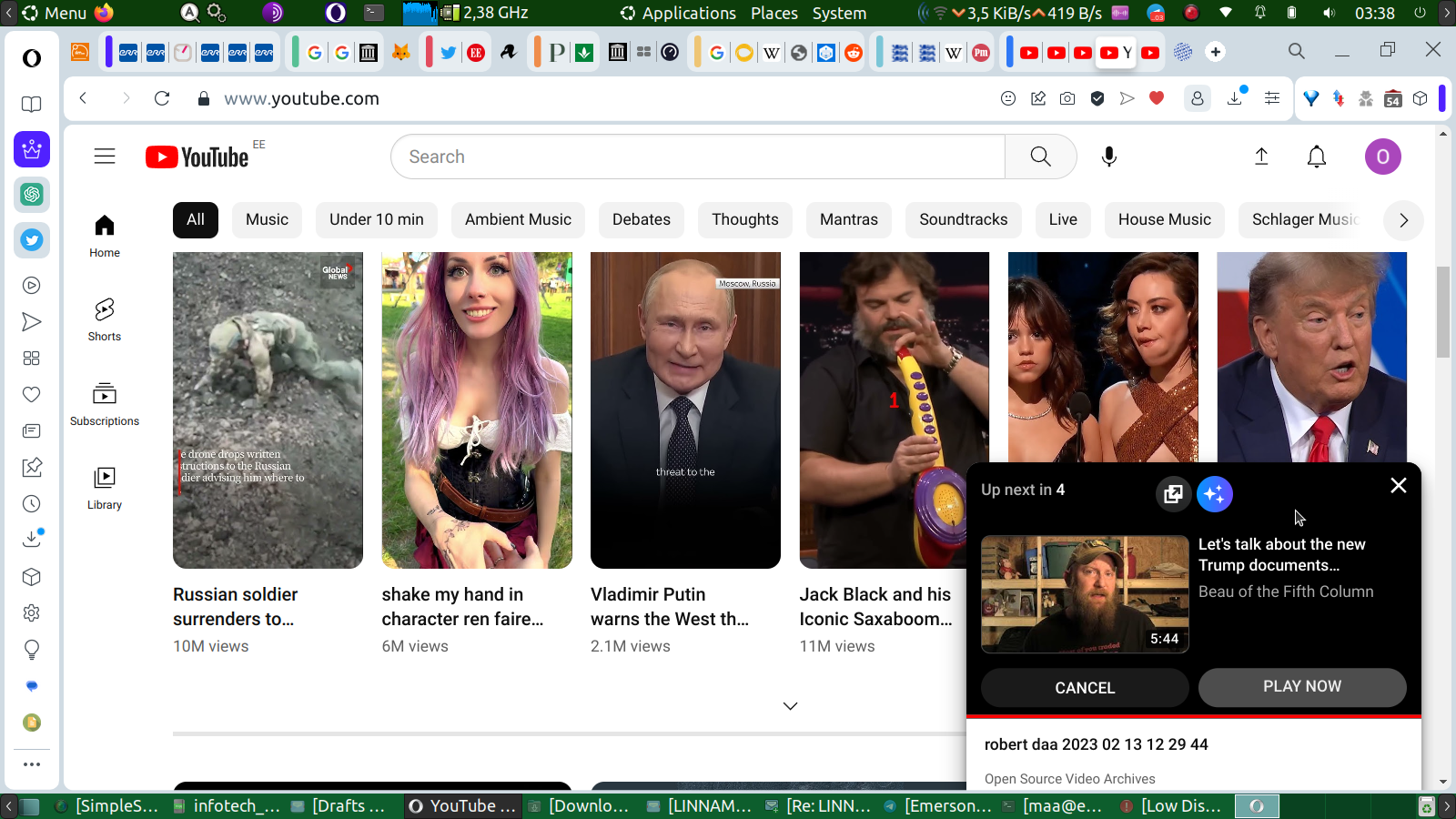Click the Opera heart bookmark icon

tap(1157, 98)
